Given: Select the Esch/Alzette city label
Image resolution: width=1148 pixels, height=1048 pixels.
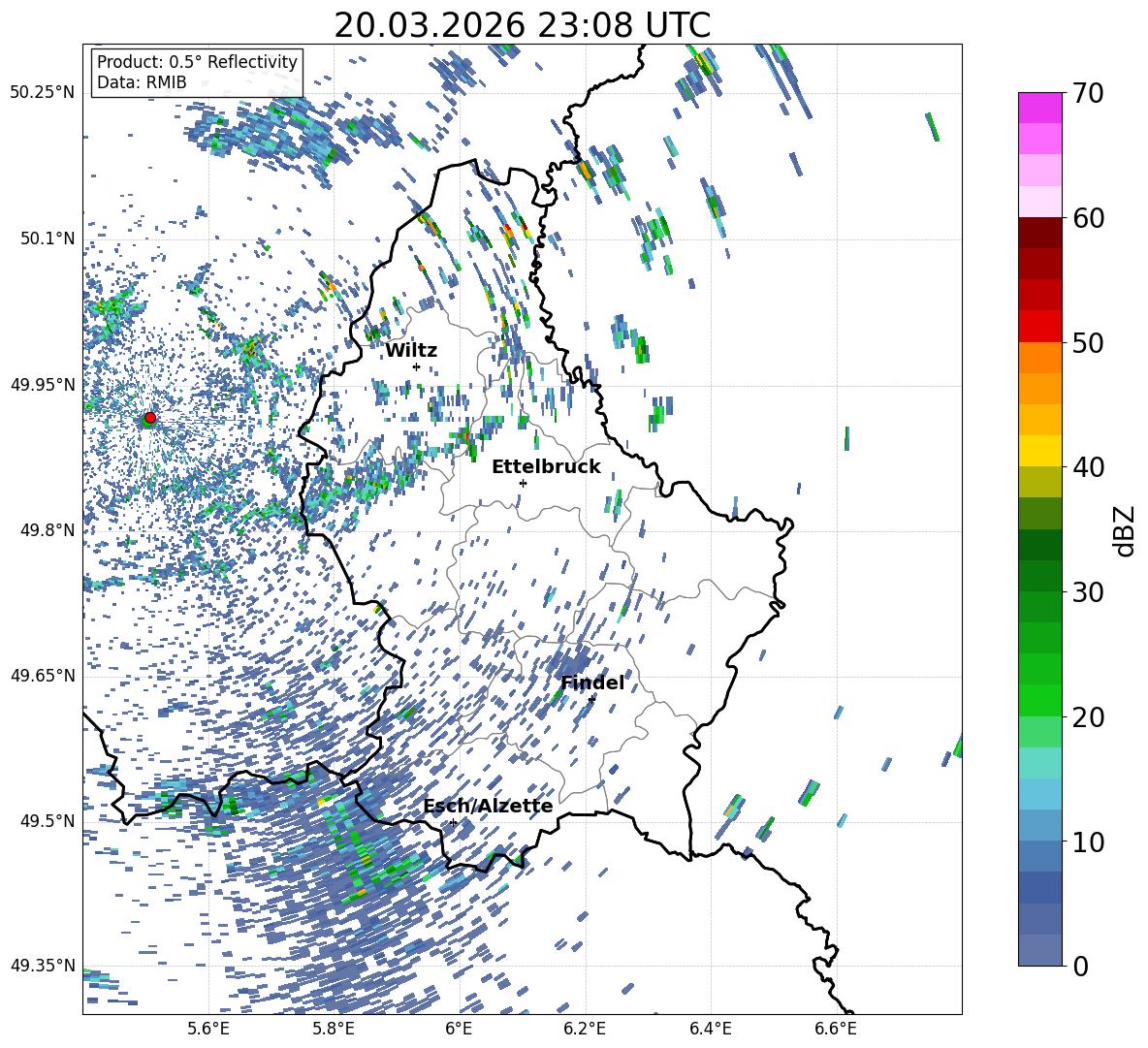Looking at the screenshot, I should (x=488, y=807).
